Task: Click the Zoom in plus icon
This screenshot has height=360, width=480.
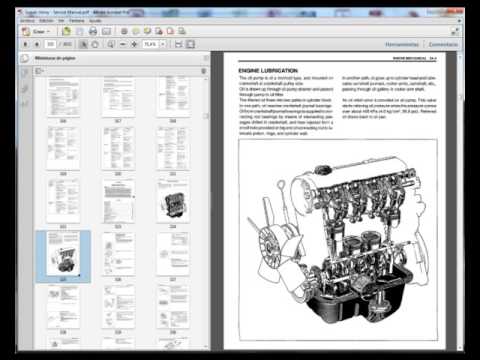Action: (134, 44)
